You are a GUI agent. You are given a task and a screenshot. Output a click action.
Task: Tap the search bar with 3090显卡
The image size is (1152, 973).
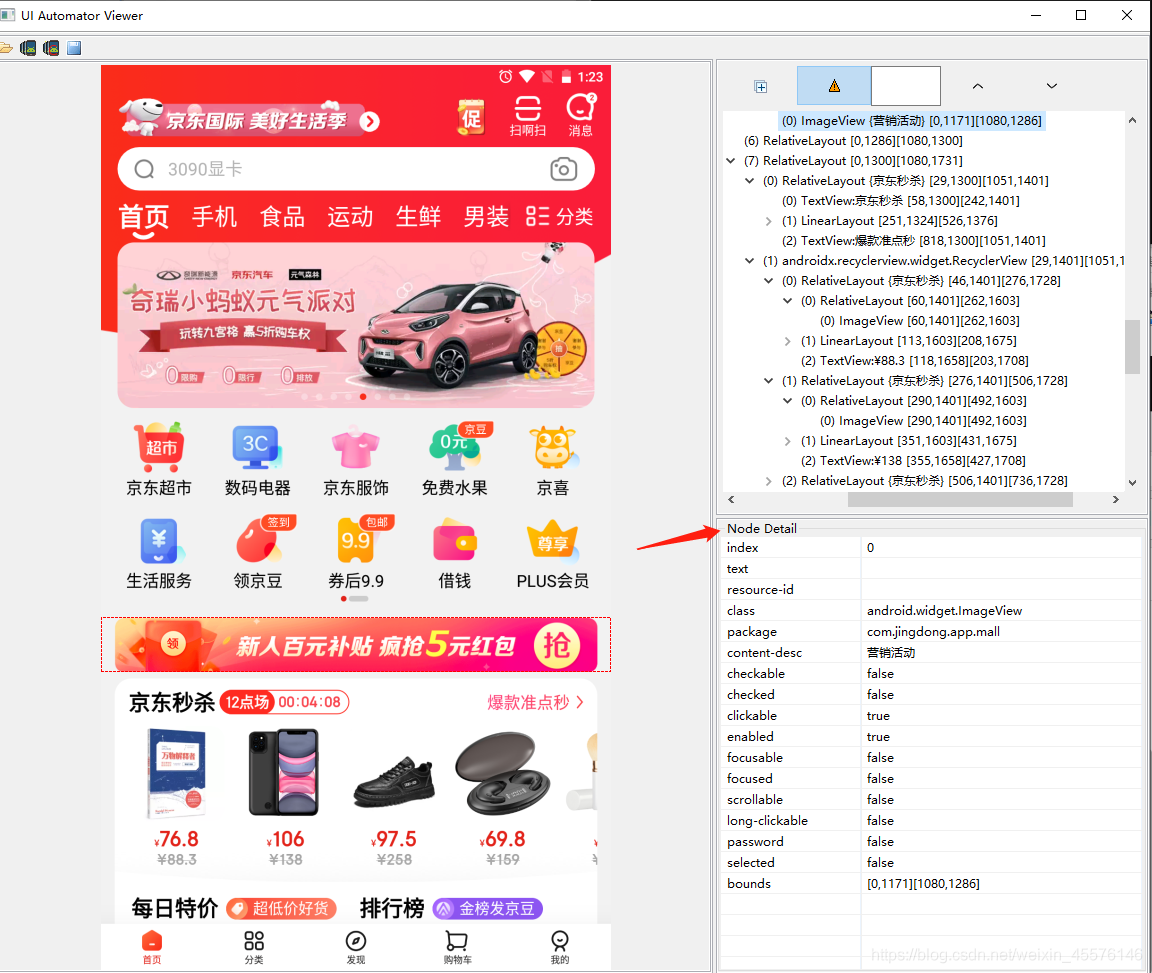pyautogui.click(x=356, y=169)
